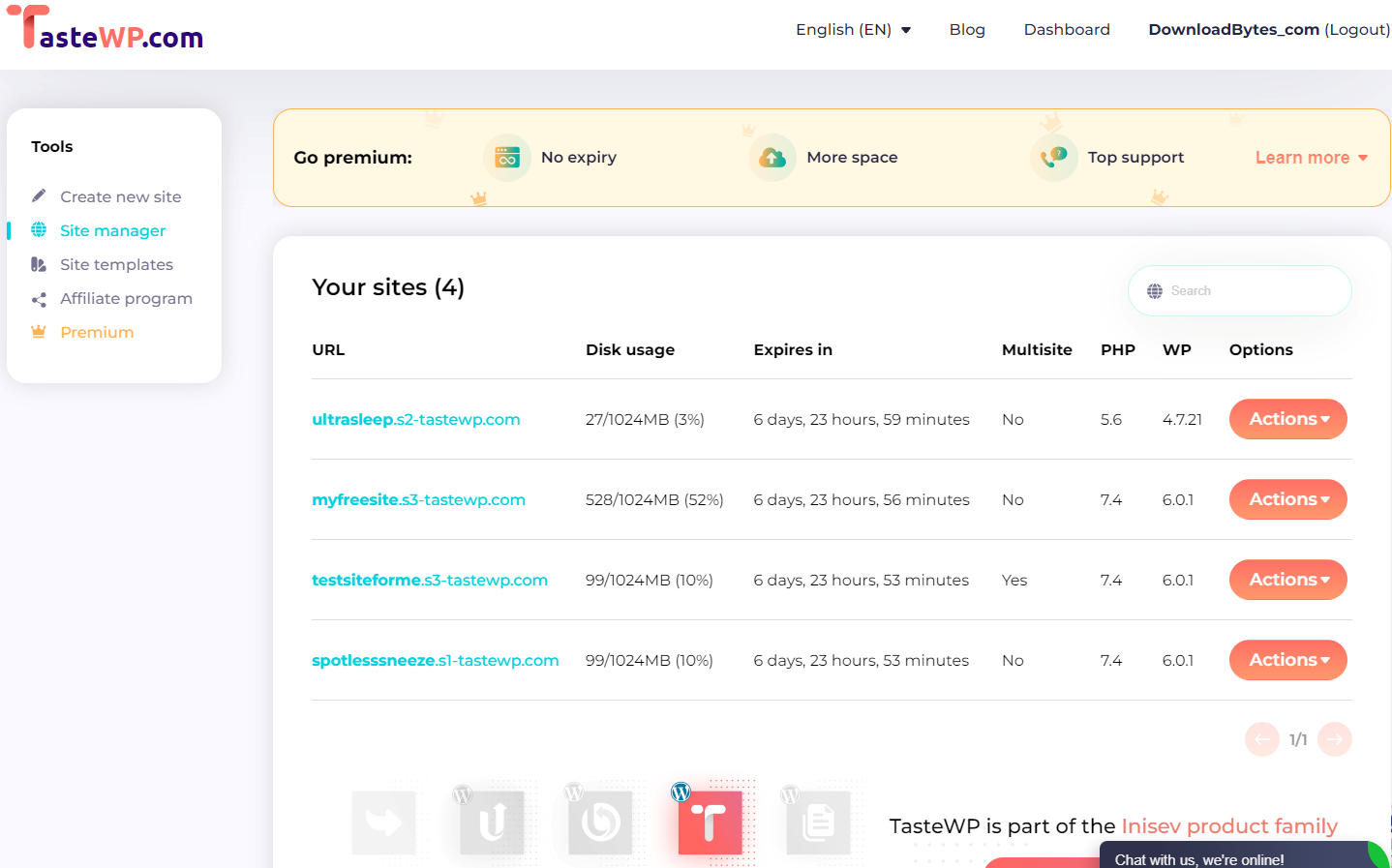
Task: Click the Go premium: label
Action: coord(353,158)
